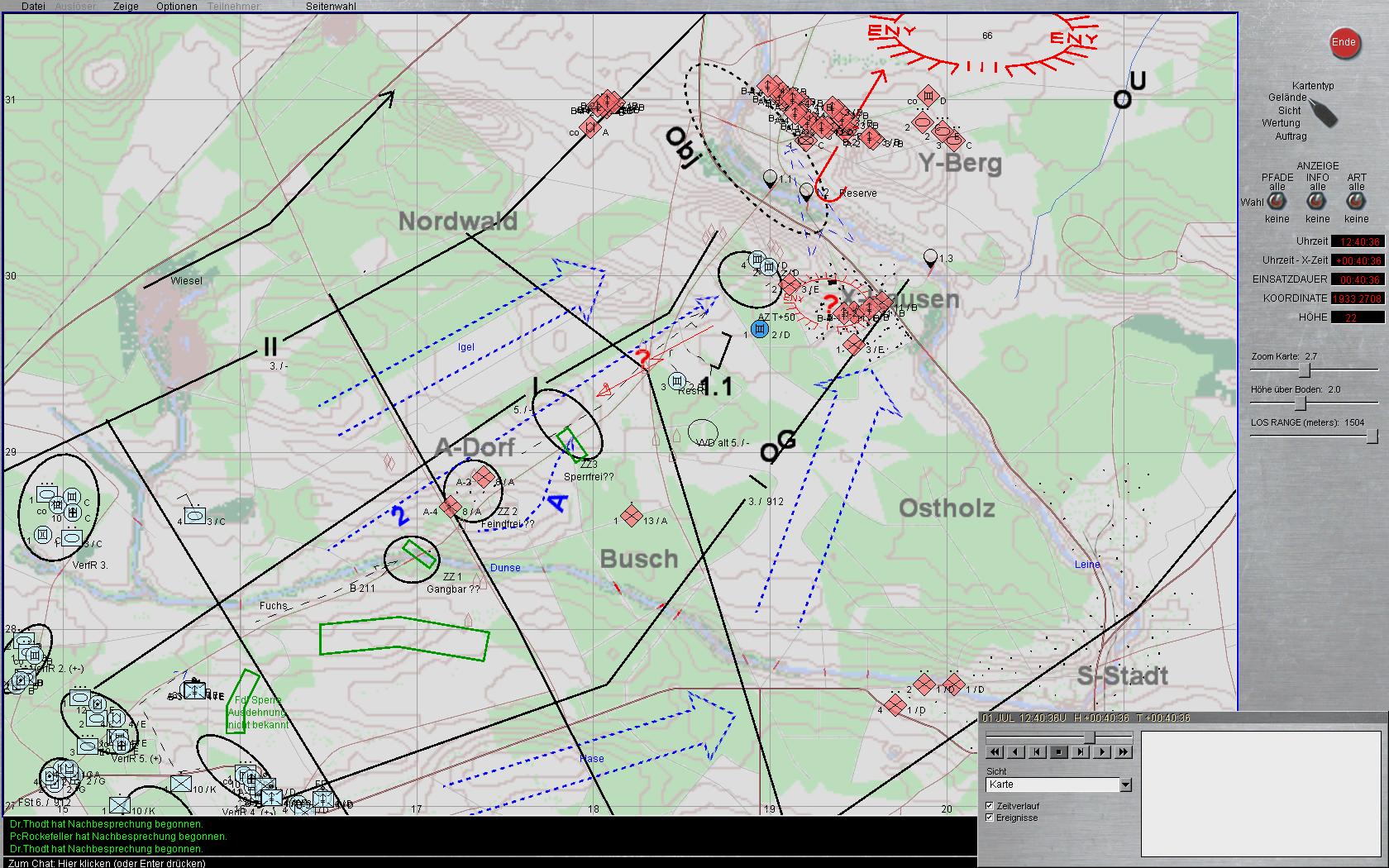This screenshot has width=1389, height=868.
Task: Toggle the INFO display switch
Action: pyautogui.click(x=1317, y=202)
